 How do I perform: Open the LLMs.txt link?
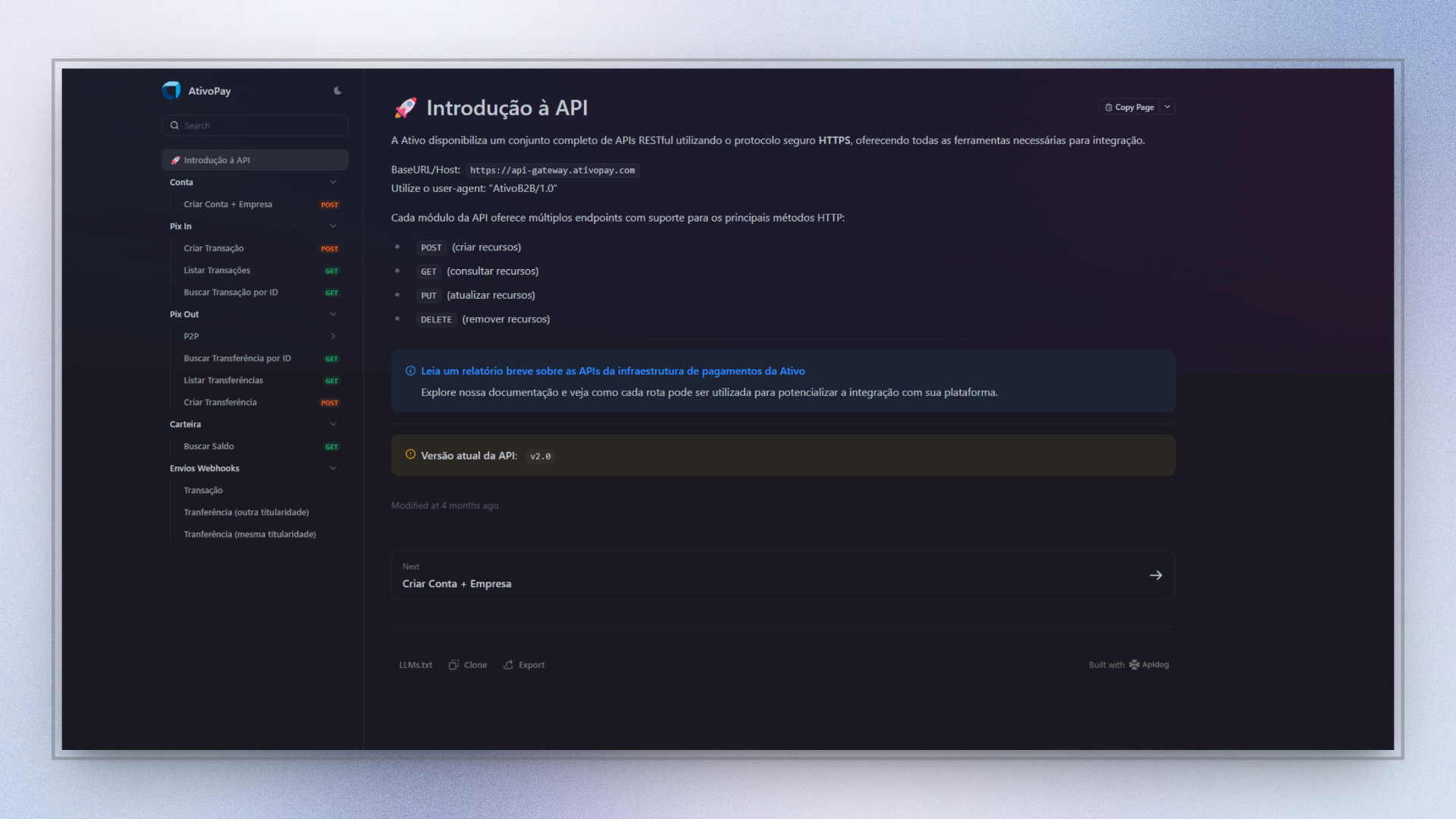[x=416, y=665]
